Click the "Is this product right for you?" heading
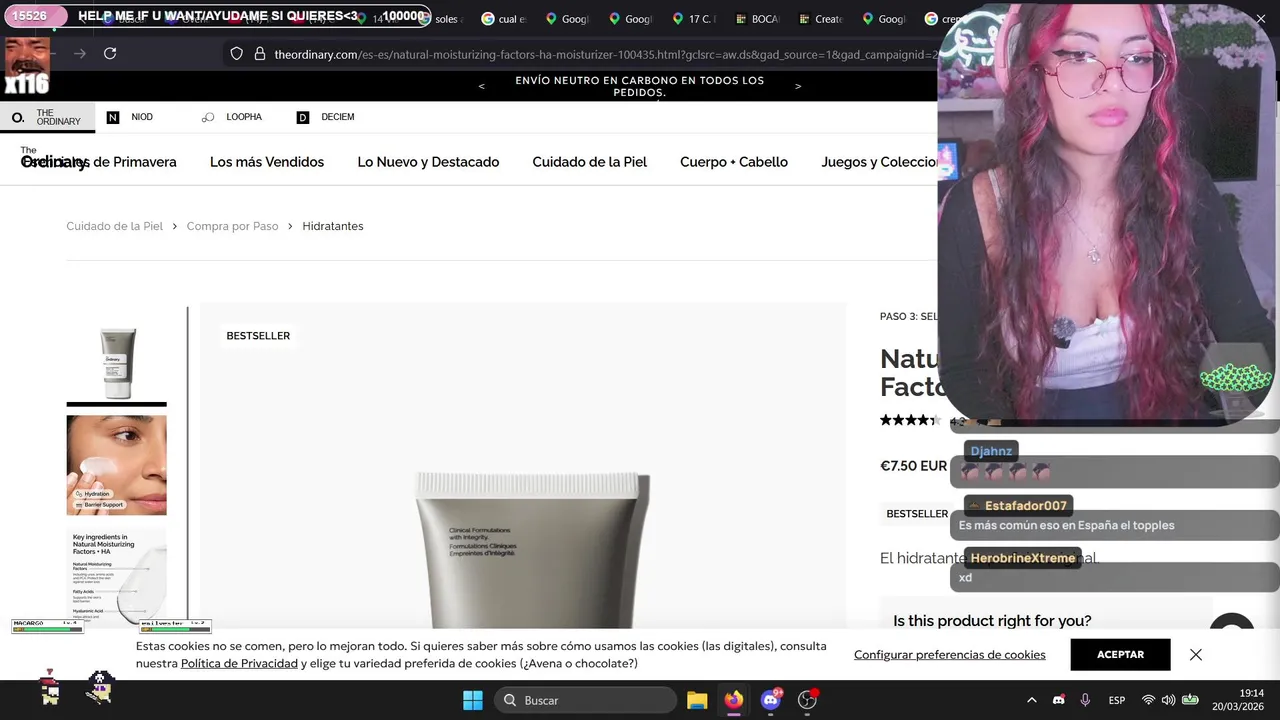Viewport: 1280px width, 720px height. (x=992, y=621)
